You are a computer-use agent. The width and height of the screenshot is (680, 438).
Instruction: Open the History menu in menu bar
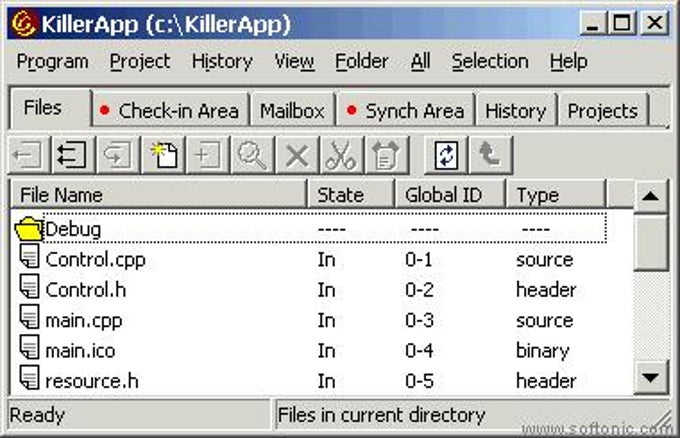pyautogui.click(x=222, y=62)
